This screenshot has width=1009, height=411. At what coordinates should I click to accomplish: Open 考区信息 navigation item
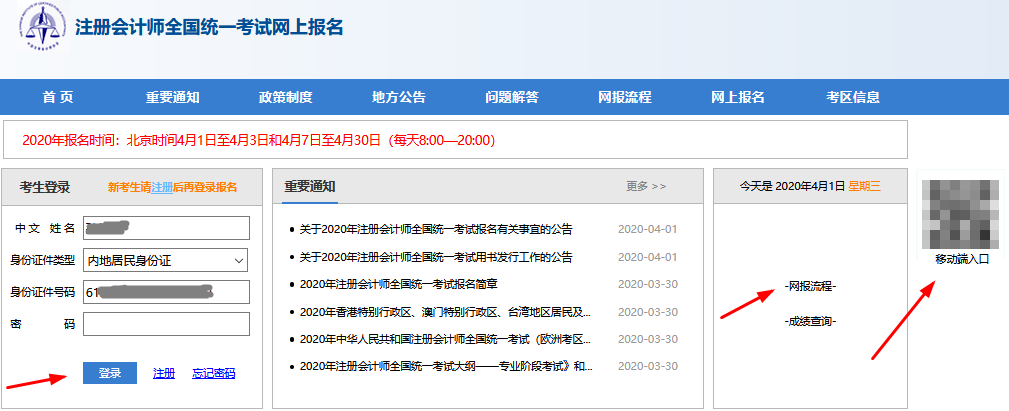point(852,97)
